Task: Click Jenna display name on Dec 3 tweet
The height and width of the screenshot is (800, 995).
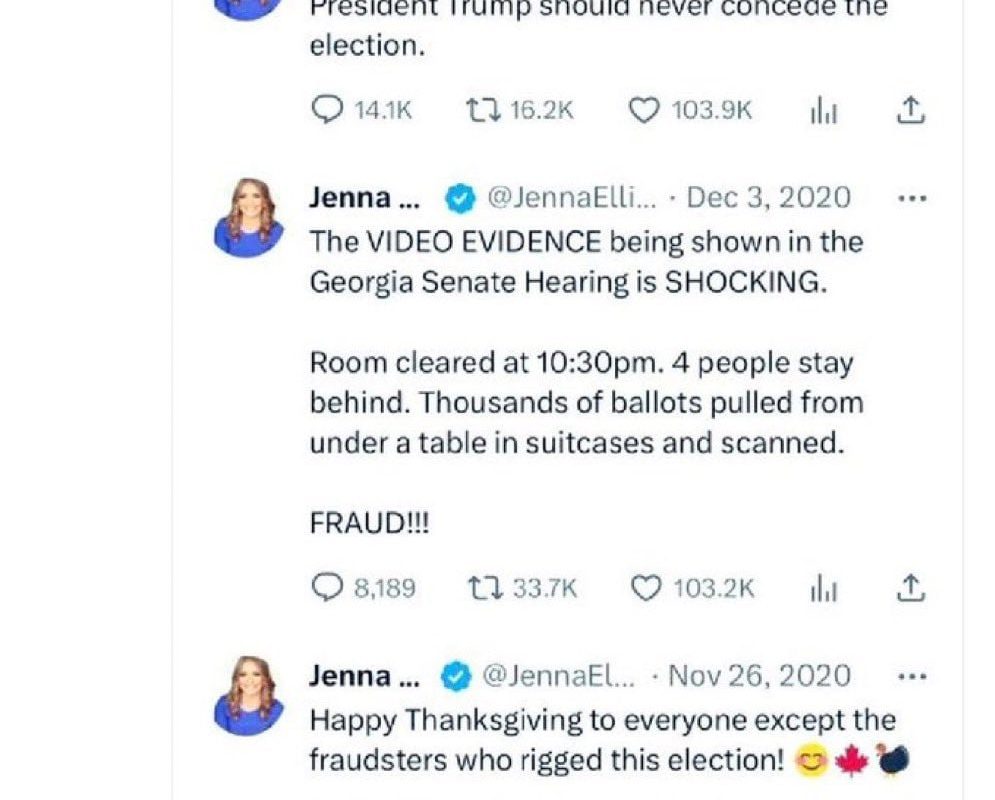Action: [365, 198]
